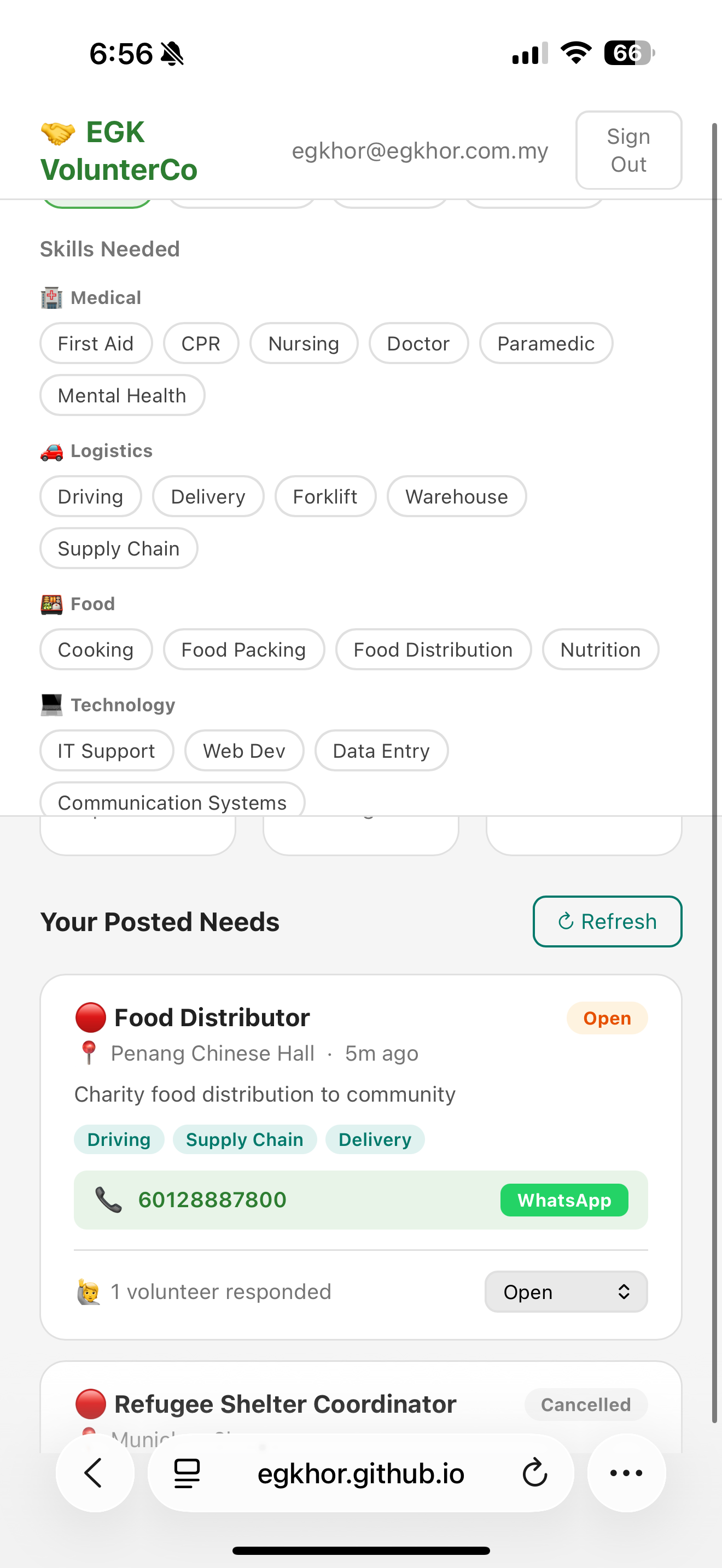
Task: Click the red pin icon beside Penang Chinese Hall
Action: [89, 1053]
